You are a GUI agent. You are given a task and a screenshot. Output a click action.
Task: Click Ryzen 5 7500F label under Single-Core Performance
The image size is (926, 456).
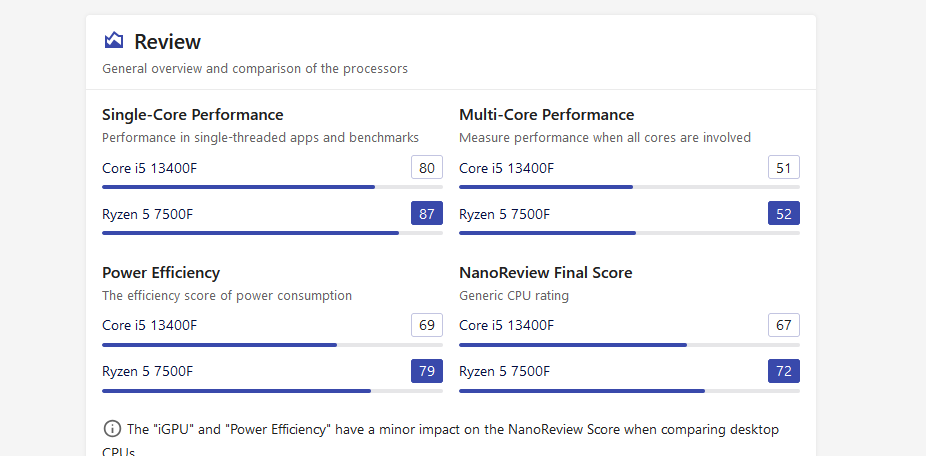pyautogui.click(x=148, y=214)
